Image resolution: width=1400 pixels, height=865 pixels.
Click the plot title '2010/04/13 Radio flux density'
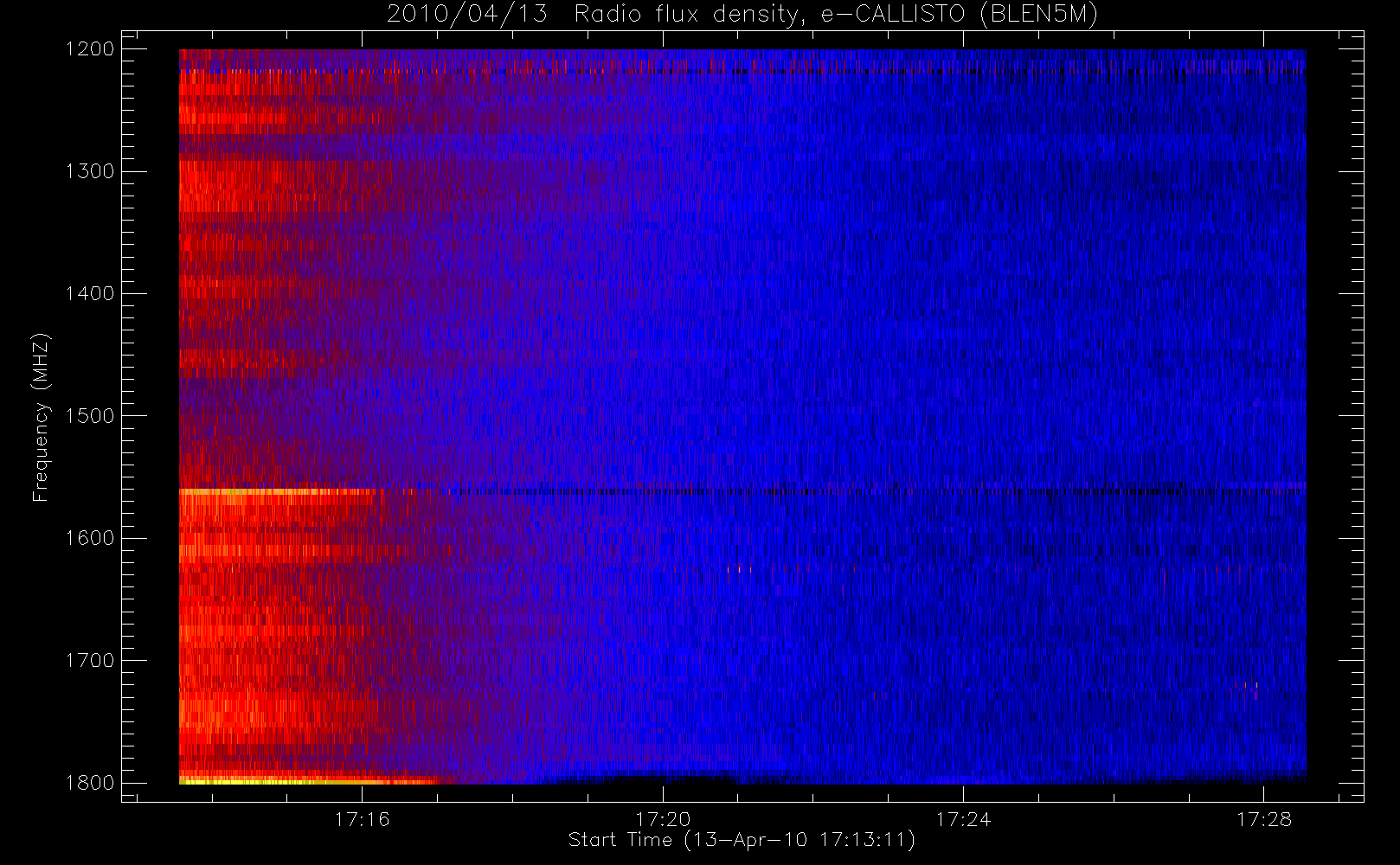tap(742, 15)
